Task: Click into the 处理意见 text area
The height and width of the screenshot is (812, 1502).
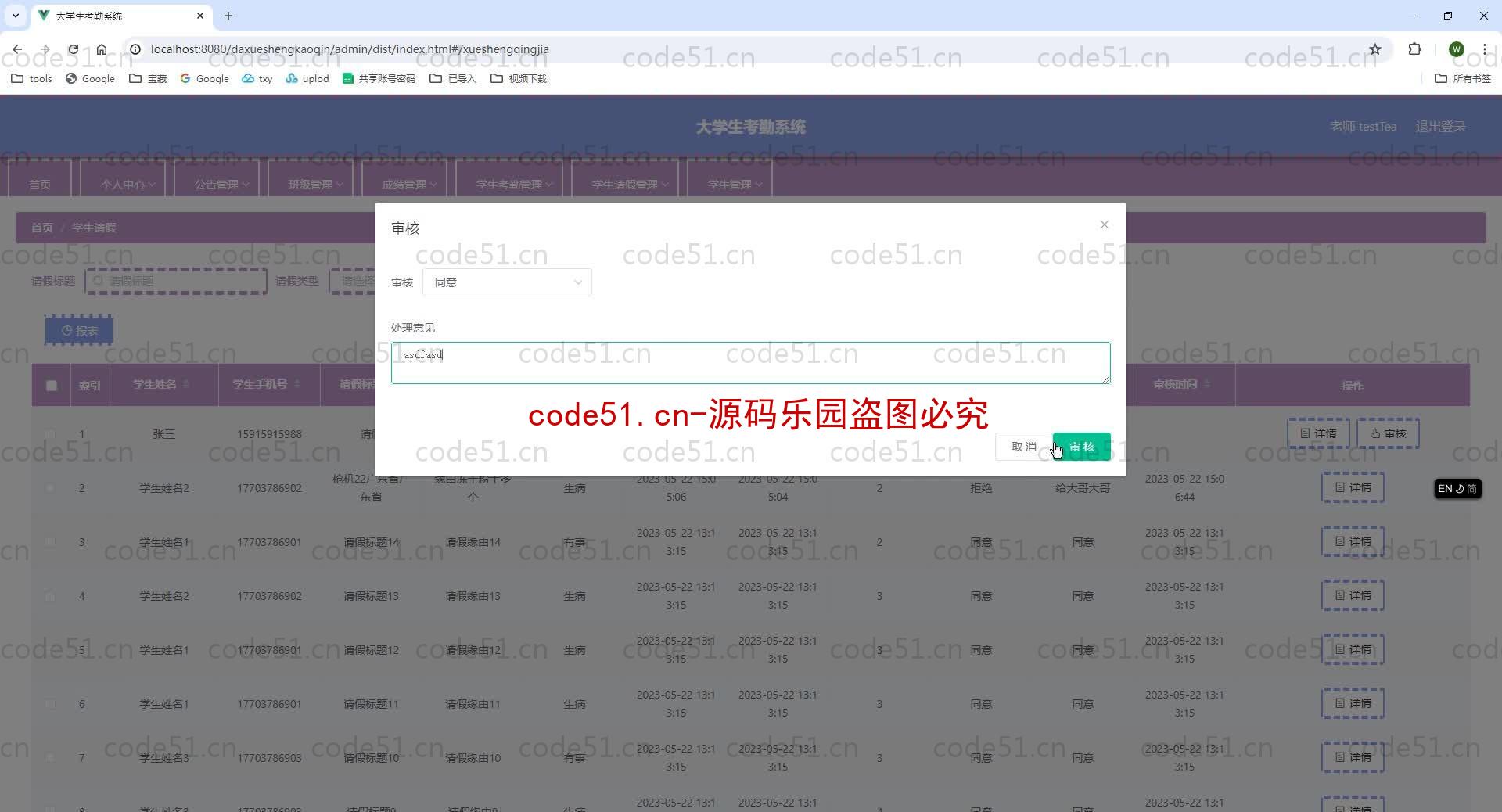Action: coord(750,362)
